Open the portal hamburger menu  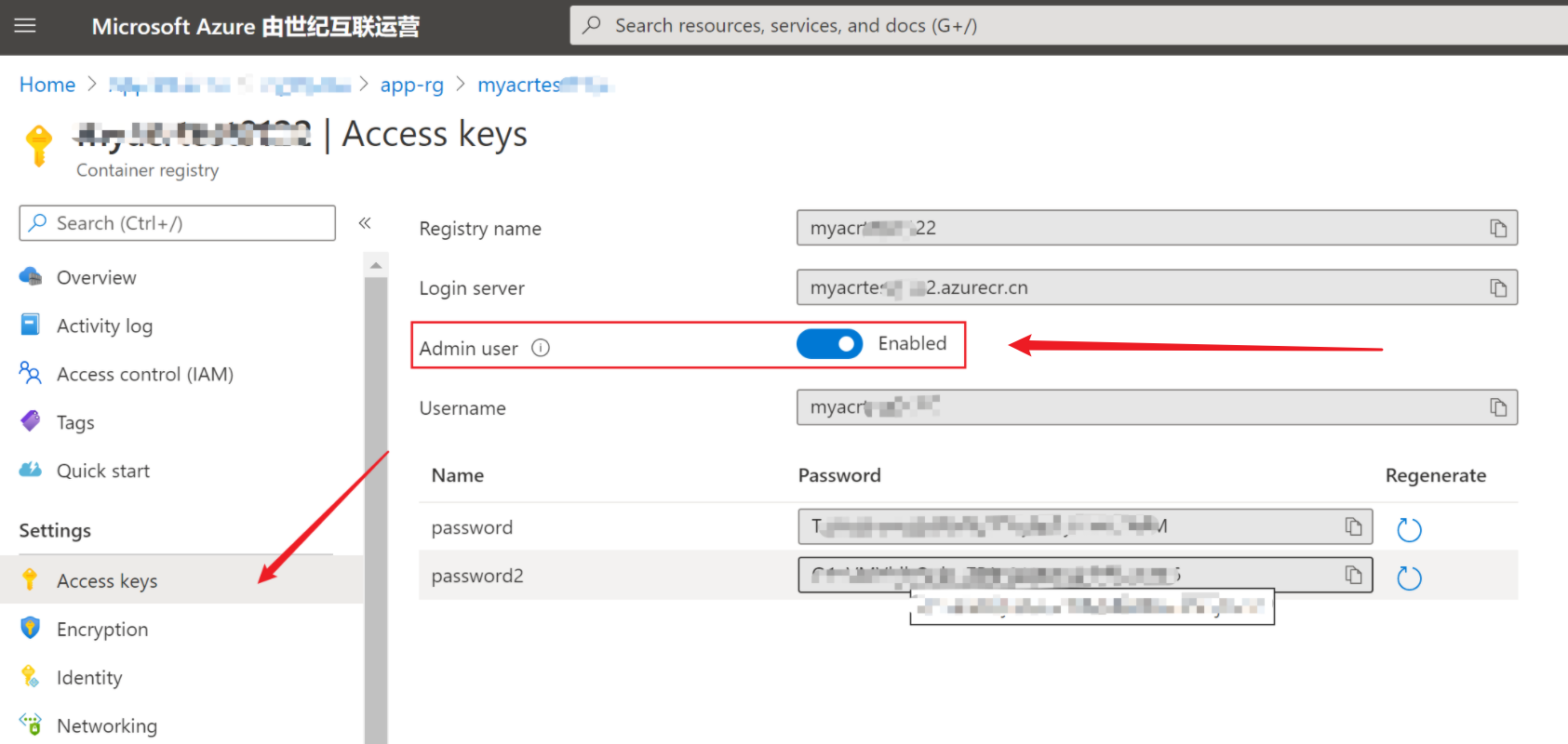tap(25, 26)
